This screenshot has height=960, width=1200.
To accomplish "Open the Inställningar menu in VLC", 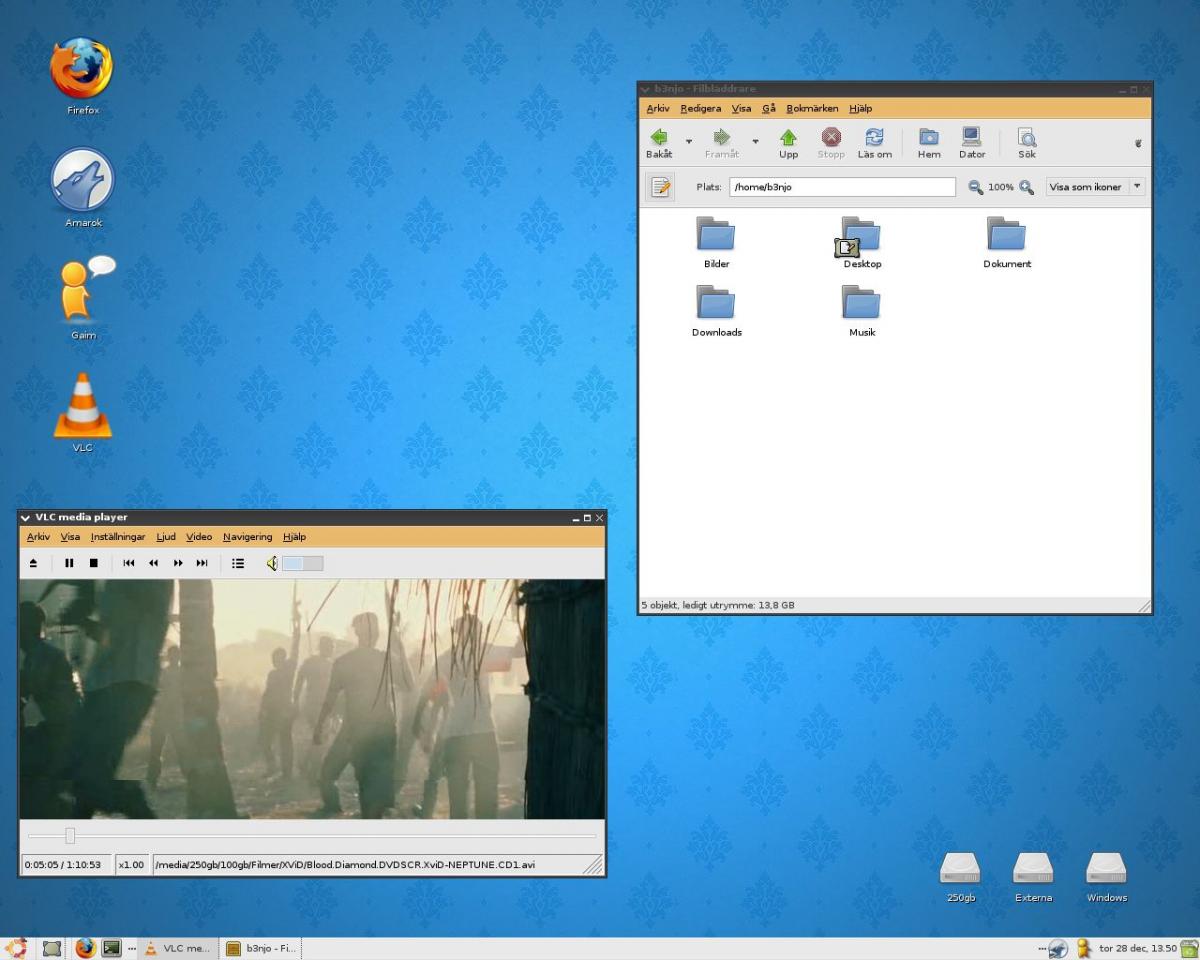I will [117, 537].
